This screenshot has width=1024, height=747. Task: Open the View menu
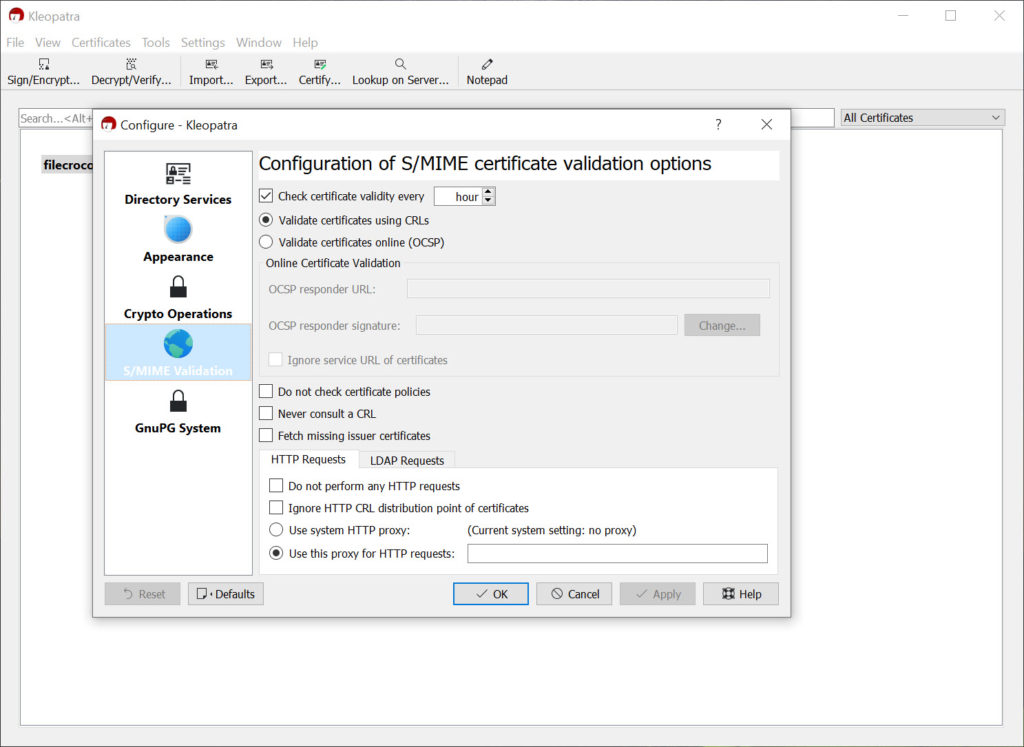[x=48, y=42]
